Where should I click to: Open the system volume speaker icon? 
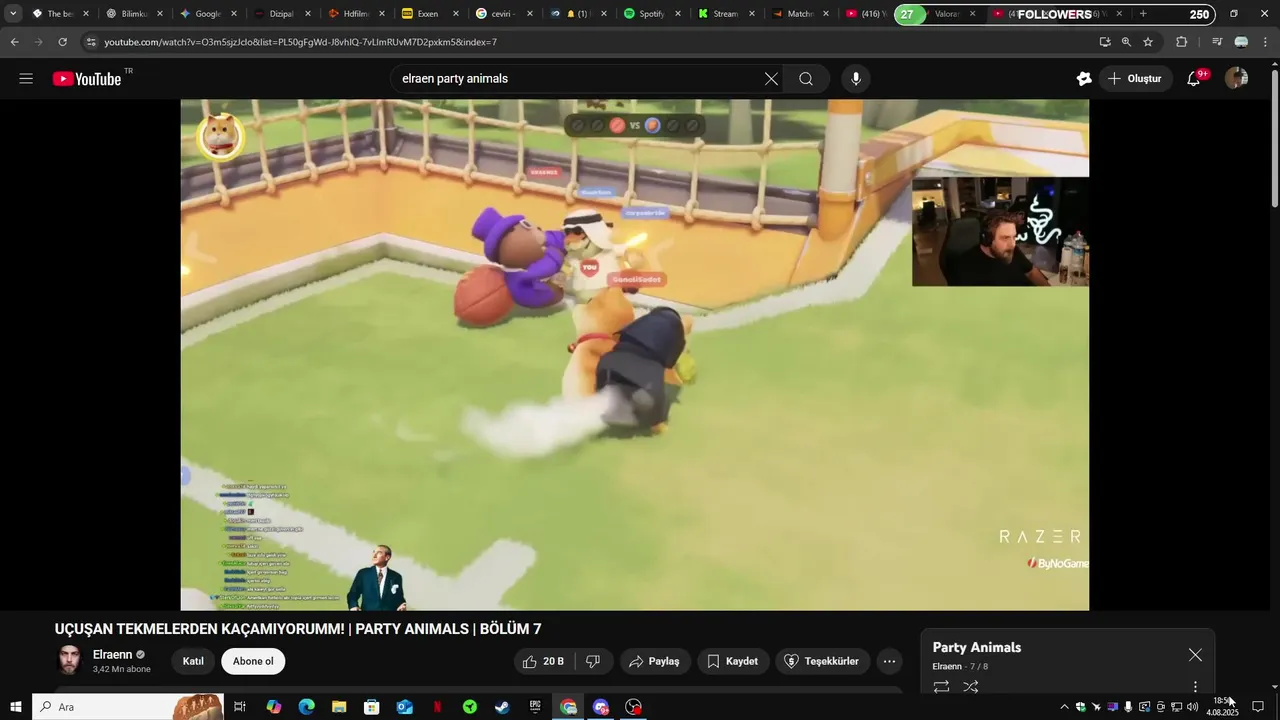(1192, 707)
